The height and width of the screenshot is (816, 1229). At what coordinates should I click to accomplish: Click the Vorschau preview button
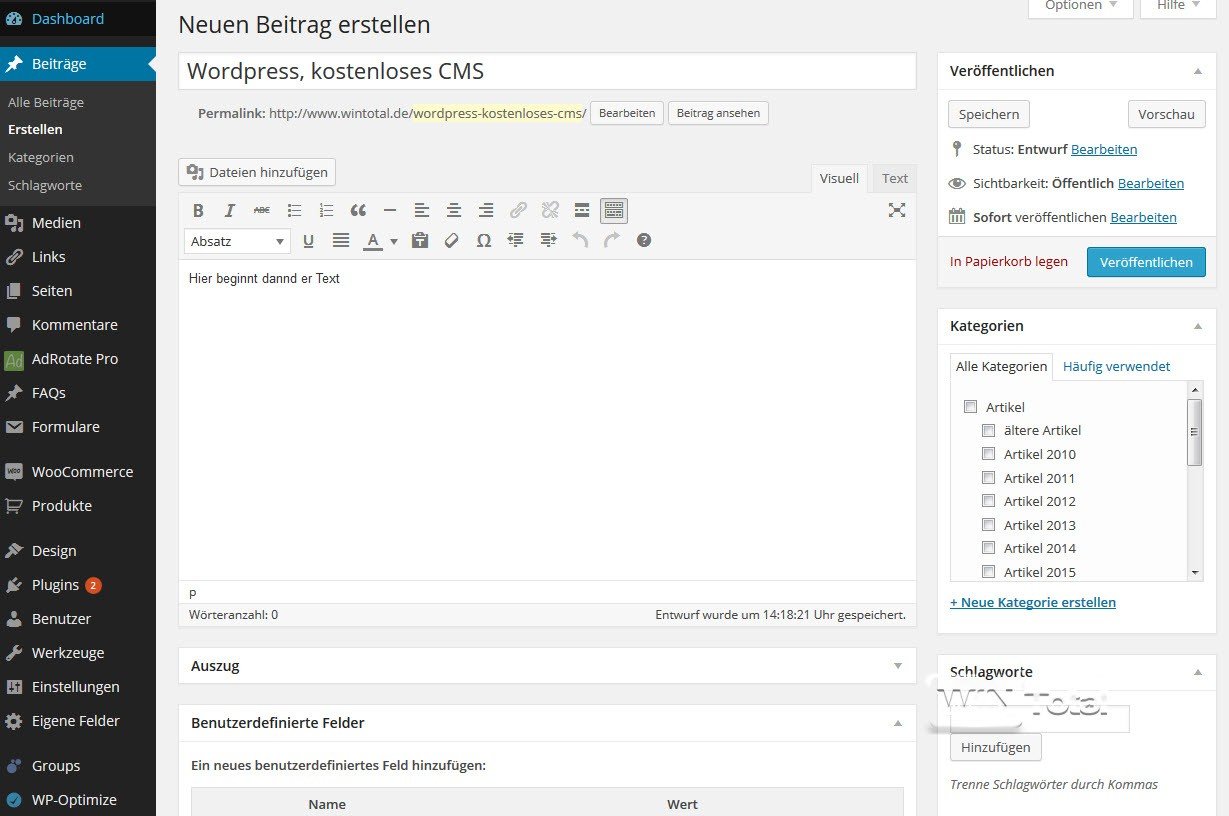tap(1166, 114)
